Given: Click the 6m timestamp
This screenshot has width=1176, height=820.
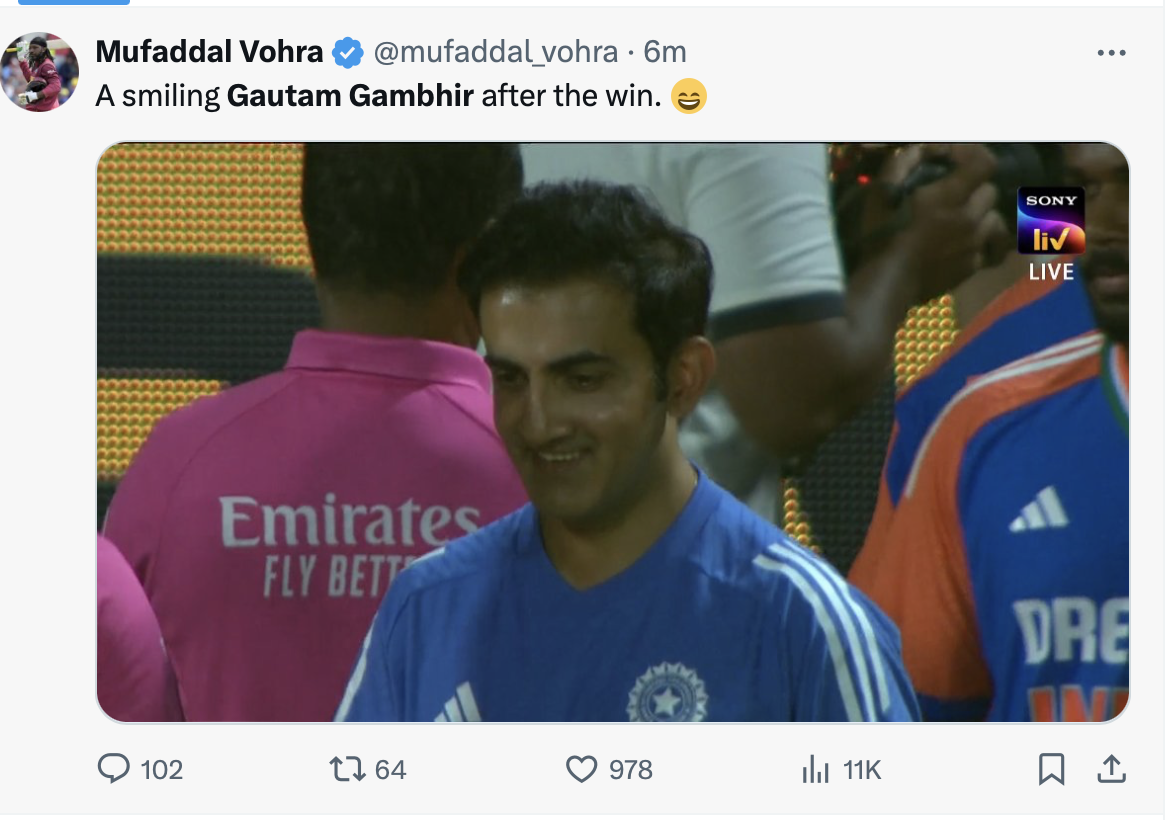Looking at the screenshot, I should point(664,52).
